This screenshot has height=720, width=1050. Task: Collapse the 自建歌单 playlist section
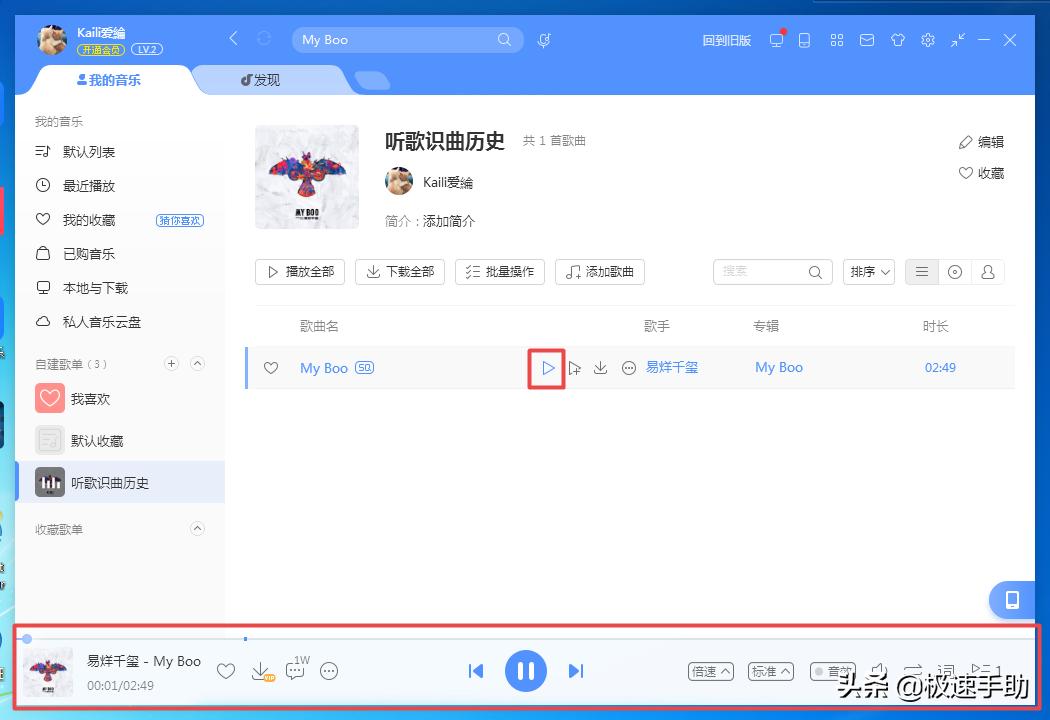tap(197, 364)
